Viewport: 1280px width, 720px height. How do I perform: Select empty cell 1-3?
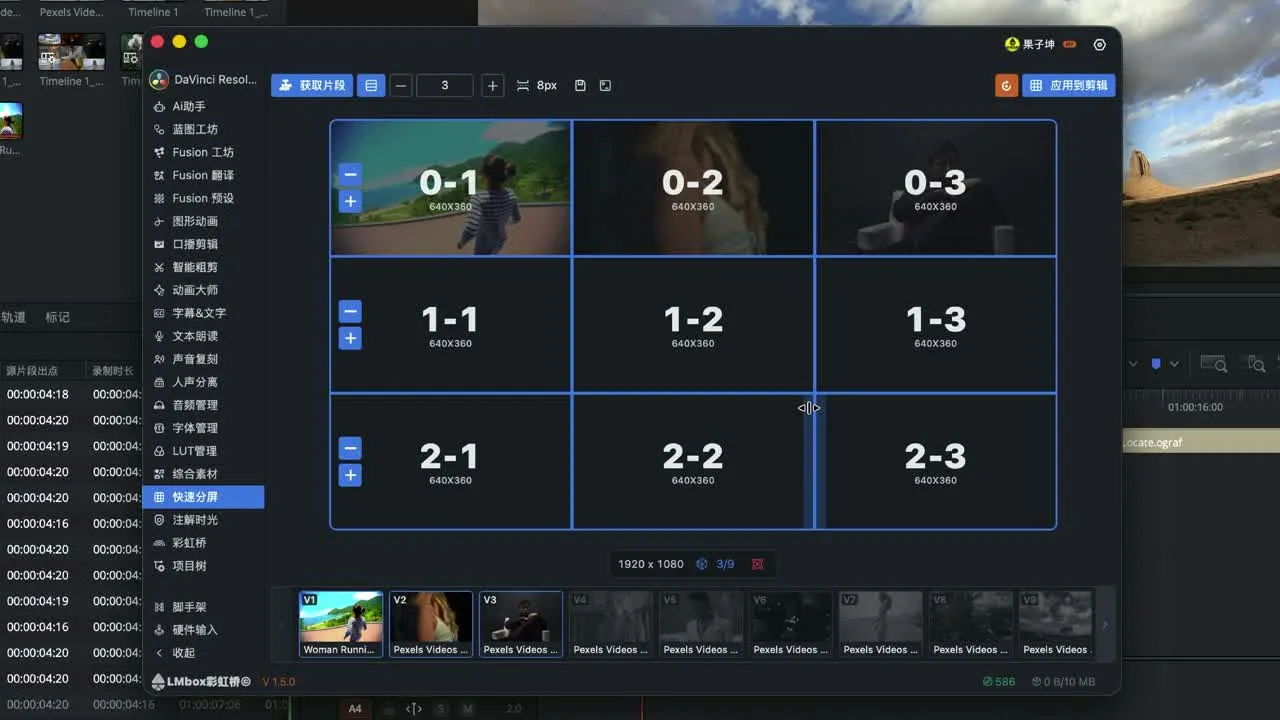point(936,325)
